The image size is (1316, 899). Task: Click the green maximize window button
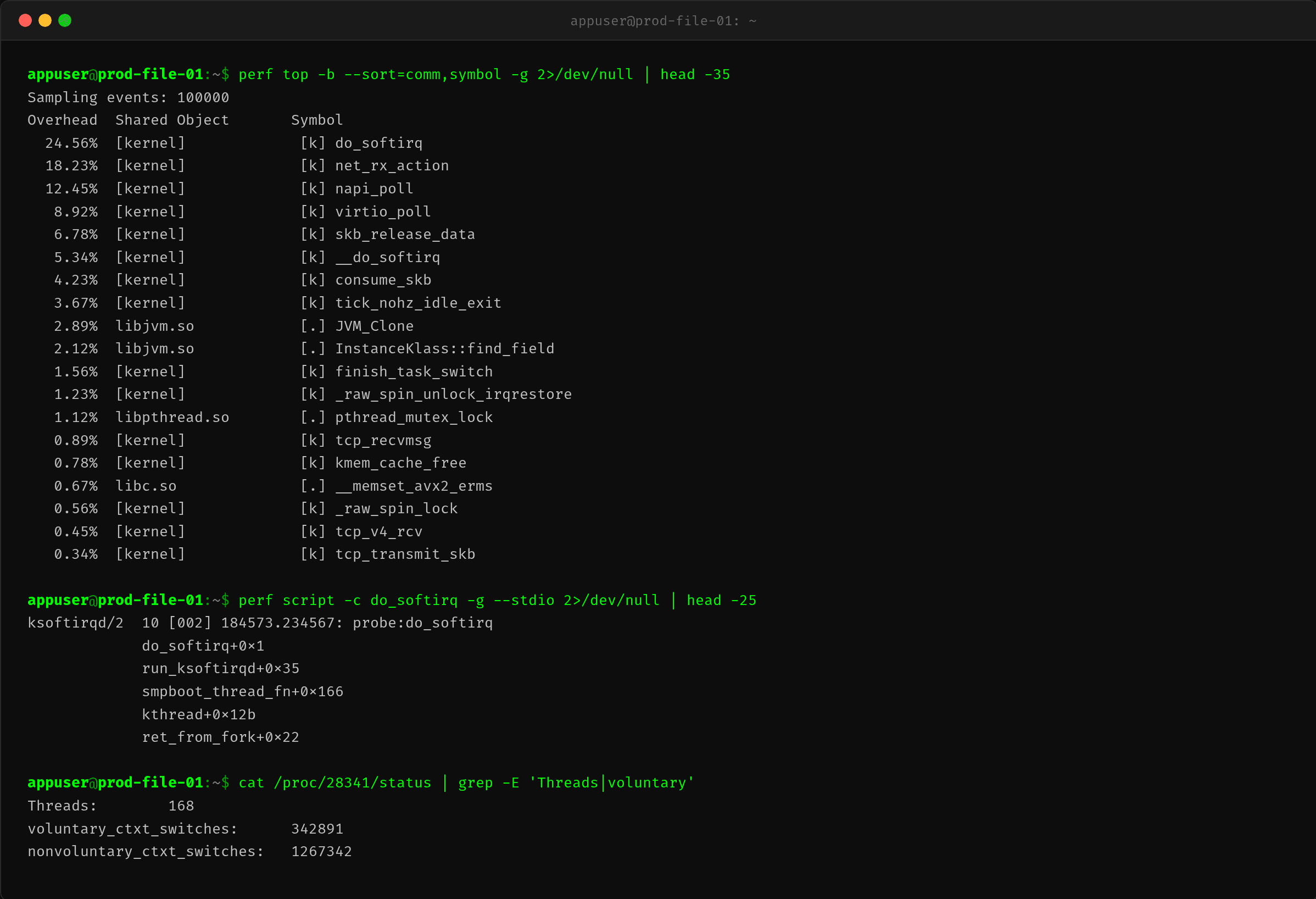point(65,20)
